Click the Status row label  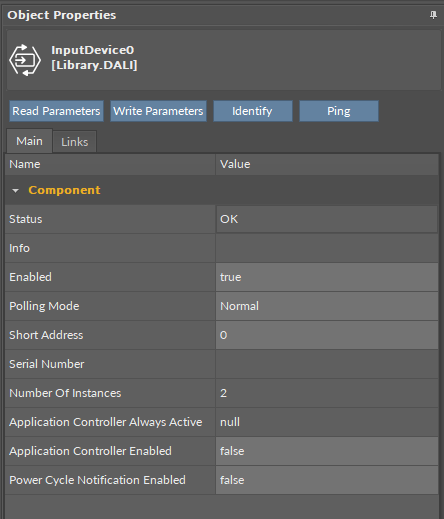[26, 219]
